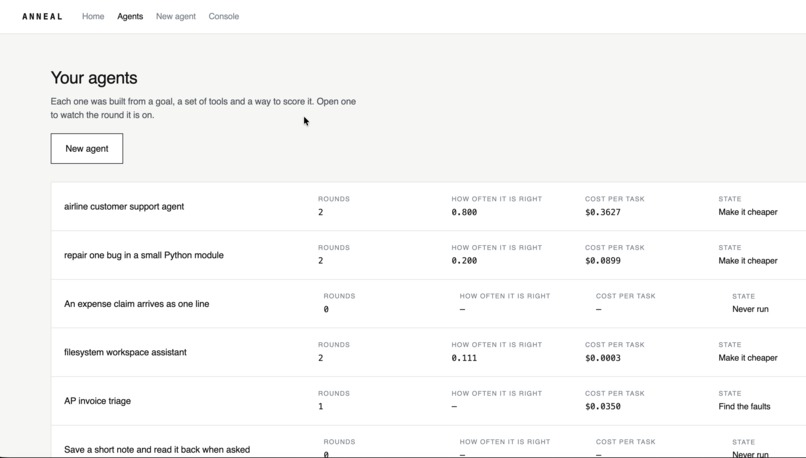The width and height of the screenshot is (806, 458).
Task: Open the filesystem workspace assistant agent
Action: click(125, 353)
